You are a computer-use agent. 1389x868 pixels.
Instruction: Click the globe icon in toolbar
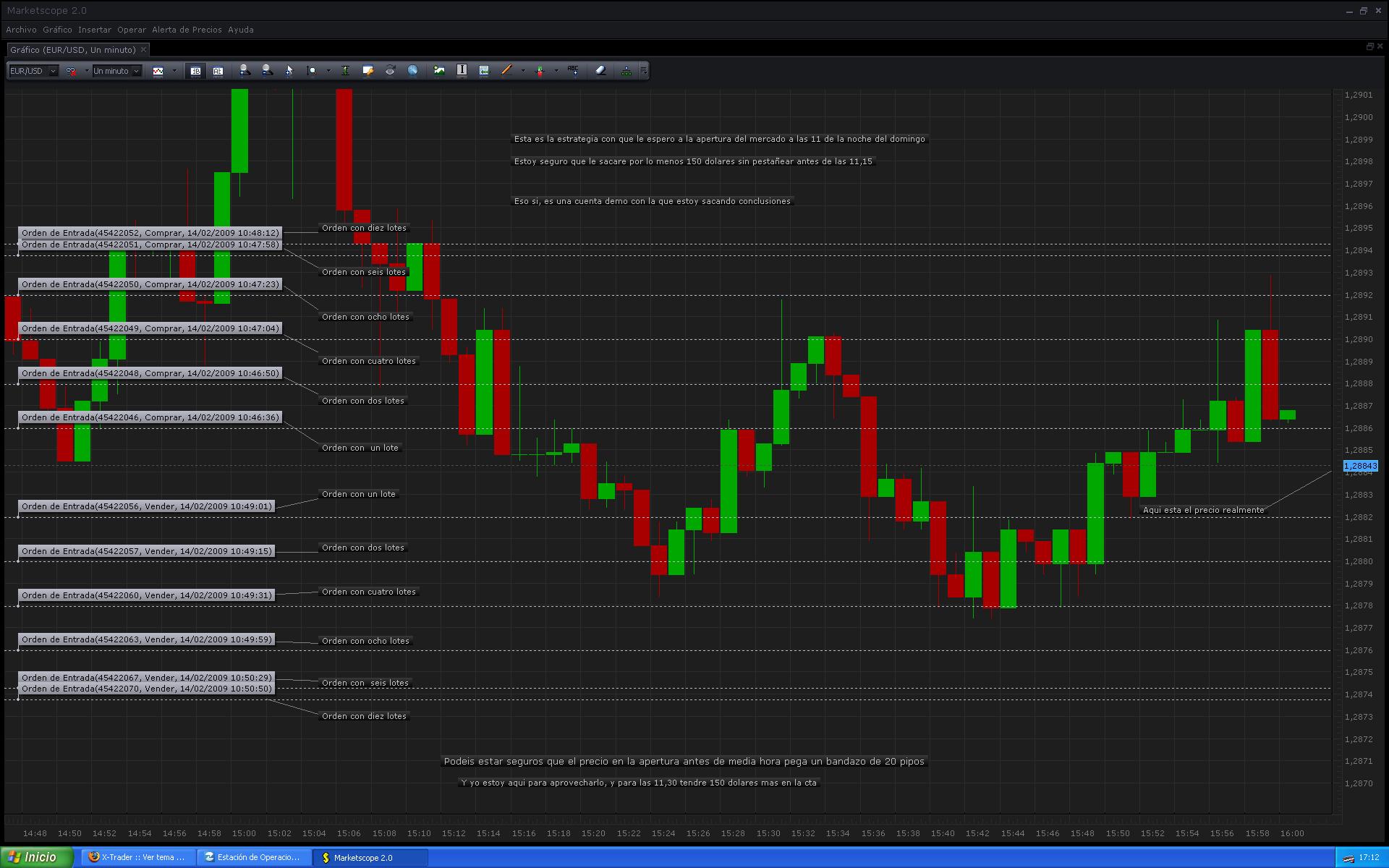click(x=412, y=70)
